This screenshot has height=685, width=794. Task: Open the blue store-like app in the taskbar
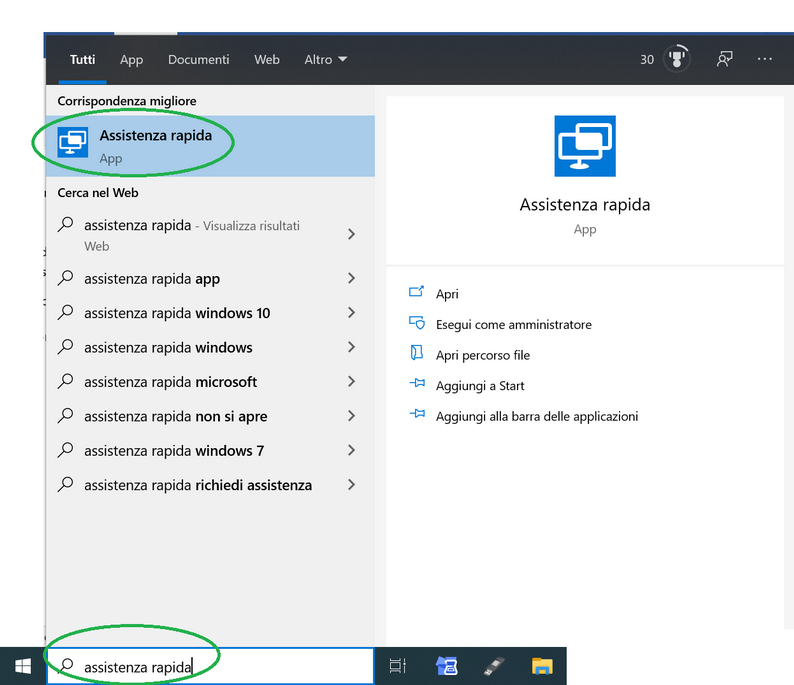(x=447, y=666)
